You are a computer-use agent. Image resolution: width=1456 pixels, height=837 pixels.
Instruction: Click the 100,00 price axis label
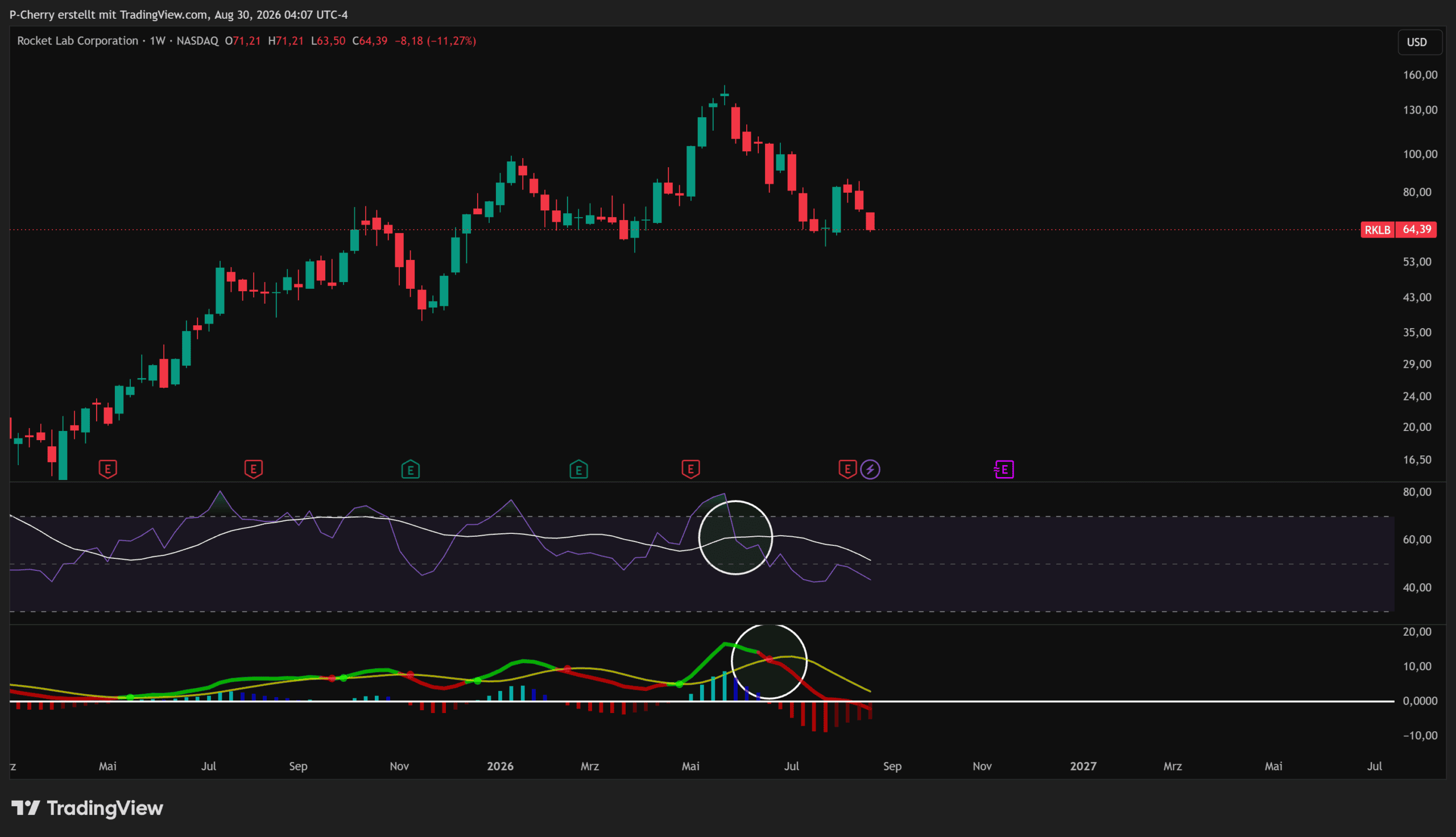pyautogui.click(x=1420, y=154)
